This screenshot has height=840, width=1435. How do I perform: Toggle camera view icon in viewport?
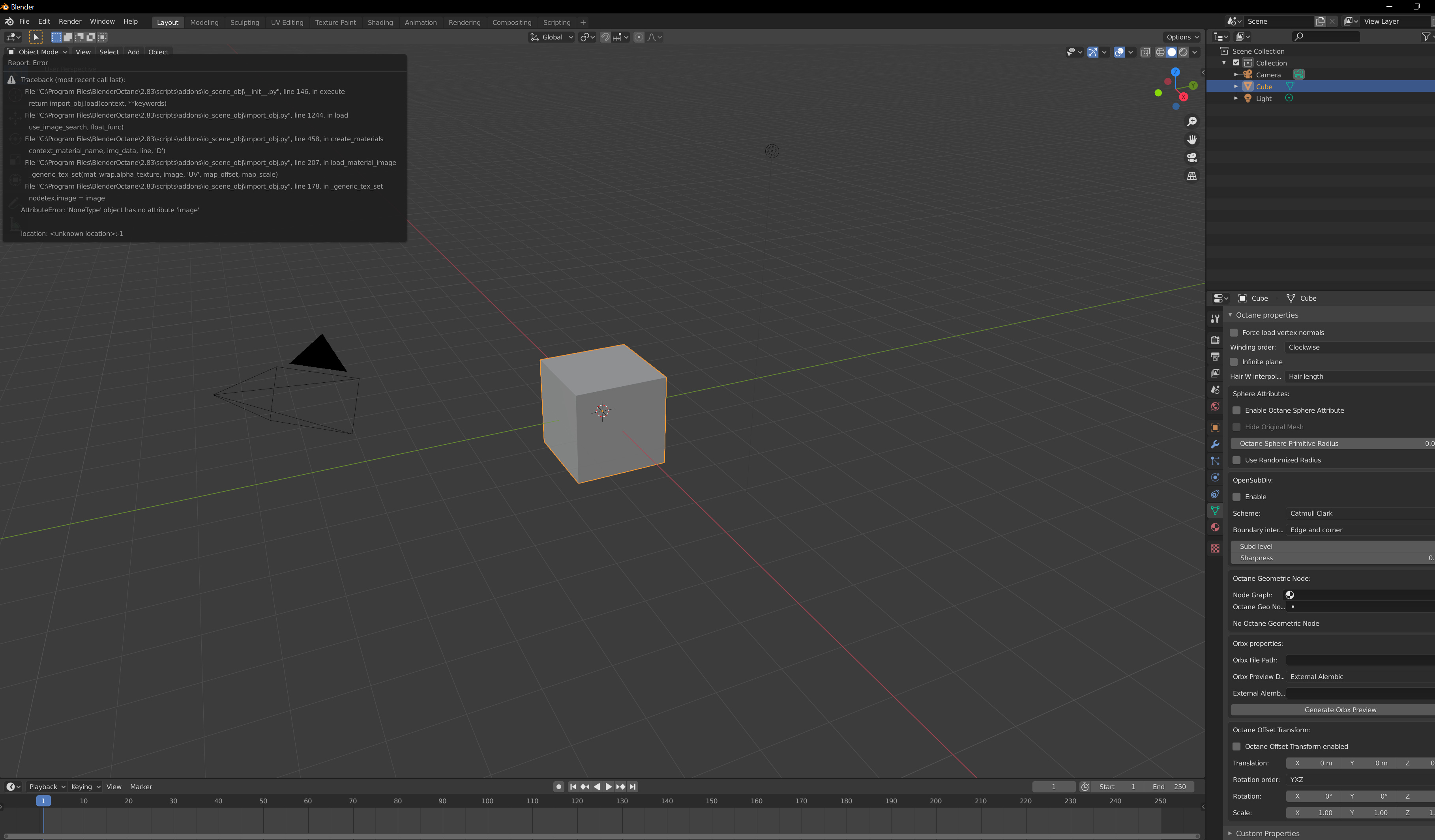(x=1191, y=158)
